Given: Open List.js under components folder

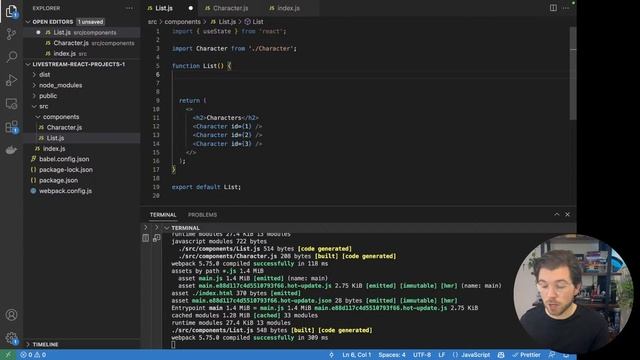Looking at the screenshot, I should [x=82, y=138].
